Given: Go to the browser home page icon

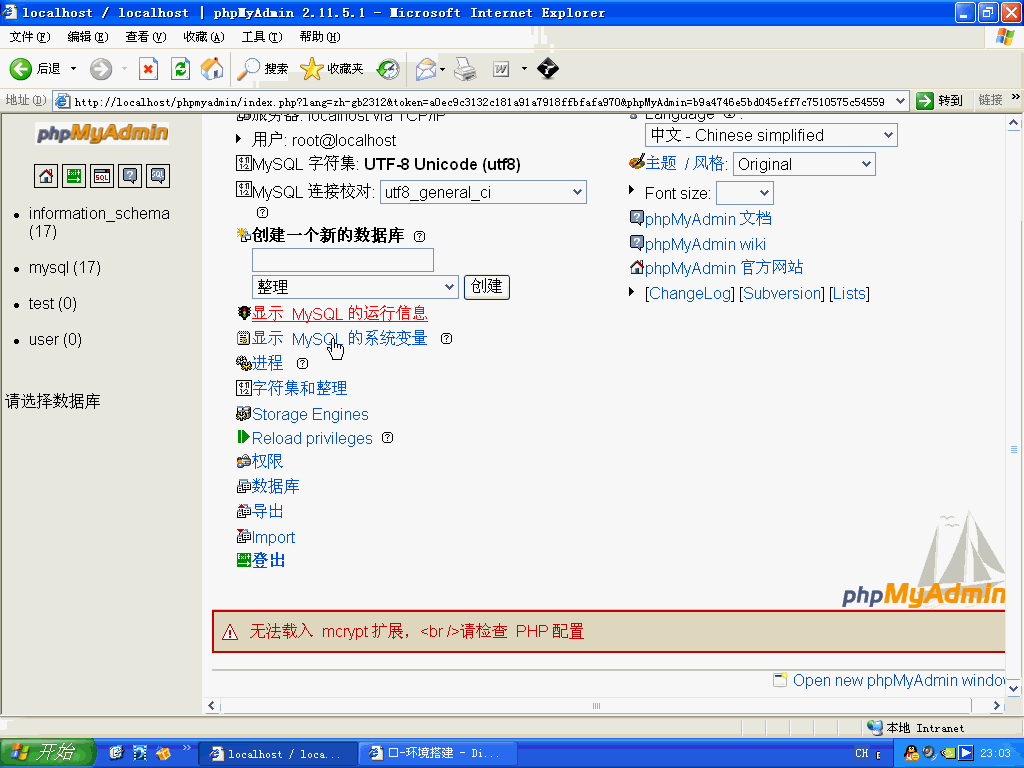Looking at the screenshot, I should click(212, 69).
